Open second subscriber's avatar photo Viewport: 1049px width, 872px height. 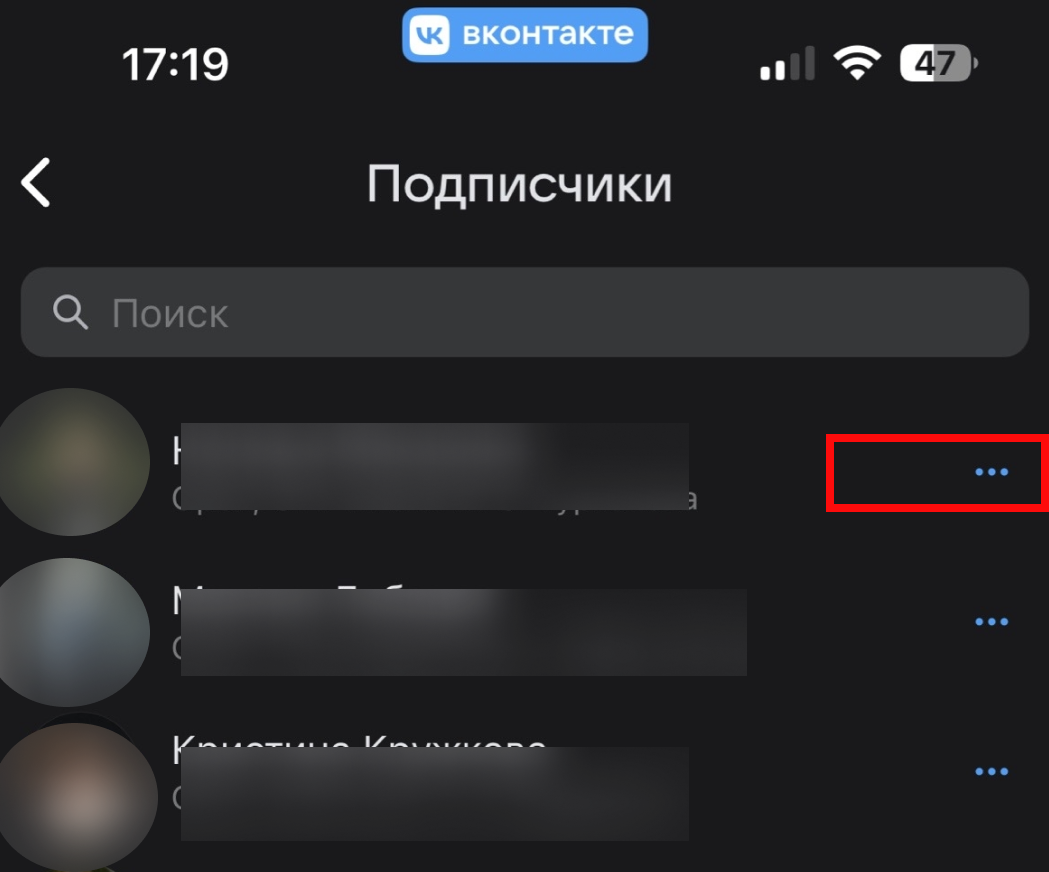74,632
